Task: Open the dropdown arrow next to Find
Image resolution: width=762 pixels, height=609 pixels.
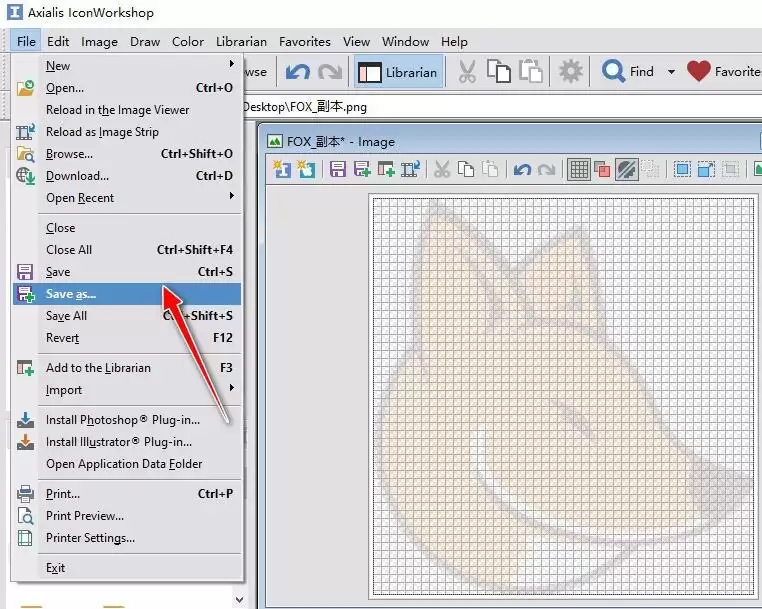Action: pos(672,72)
